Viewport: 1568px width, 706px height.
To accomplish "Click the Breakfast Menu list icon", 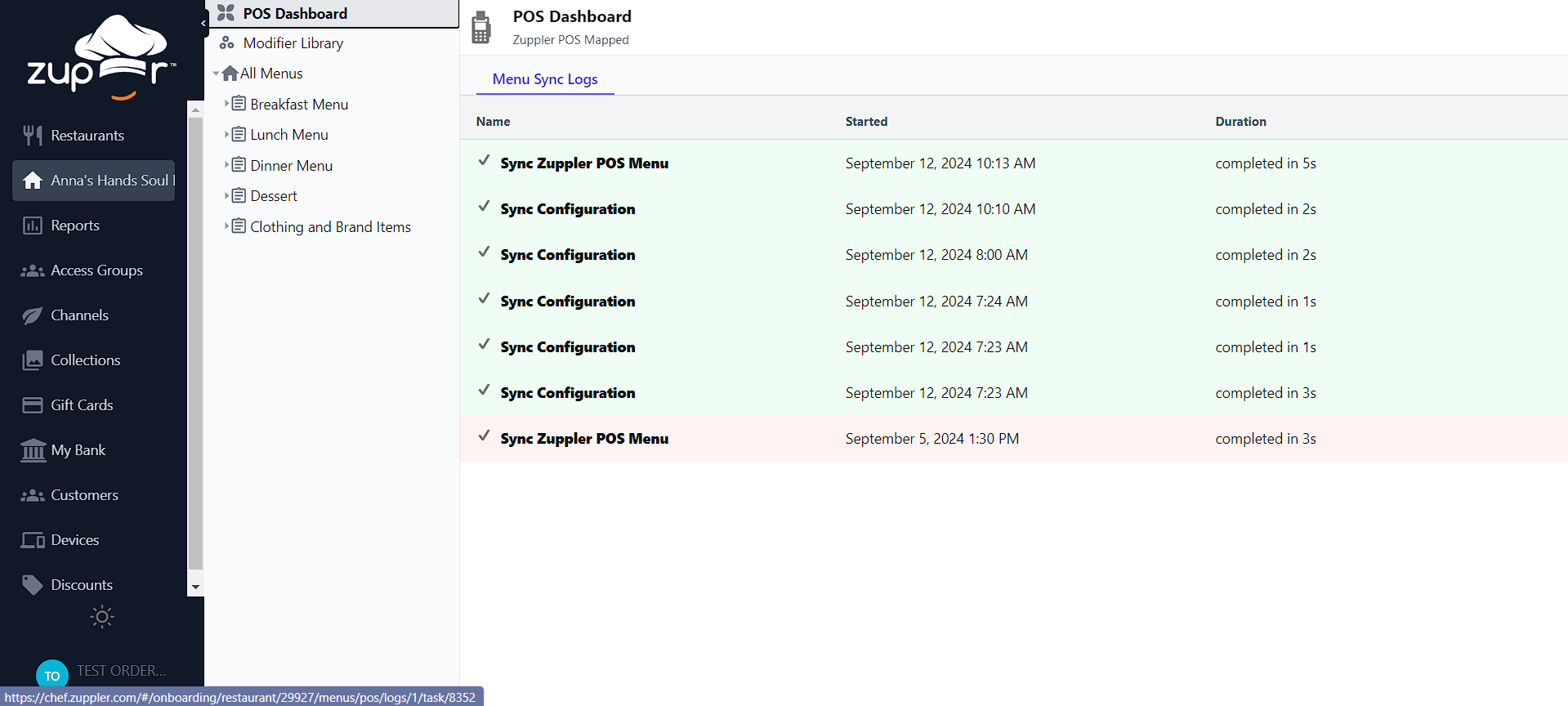I will [239, 104].
